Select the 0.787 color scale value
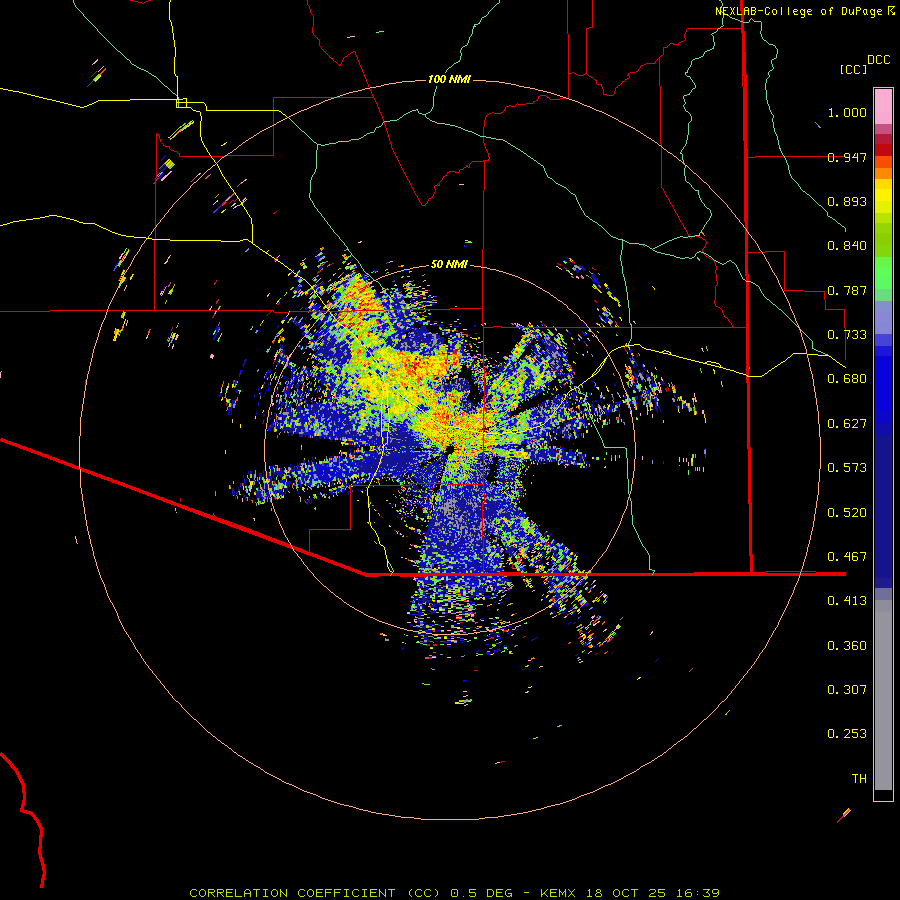This screenshot has height=900, width=900. [847, 290]
